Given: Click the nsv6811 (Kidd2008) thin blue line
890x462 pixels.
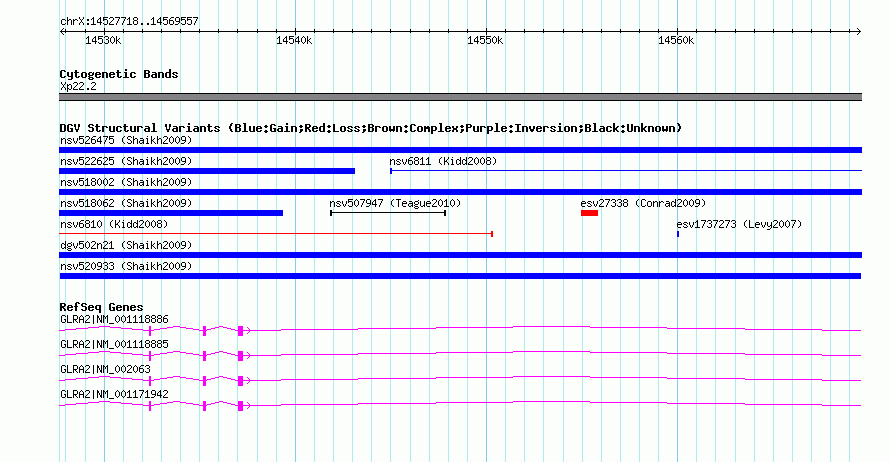Looking at the screenshot, I should pyautogui.click(x=626, y=171).
